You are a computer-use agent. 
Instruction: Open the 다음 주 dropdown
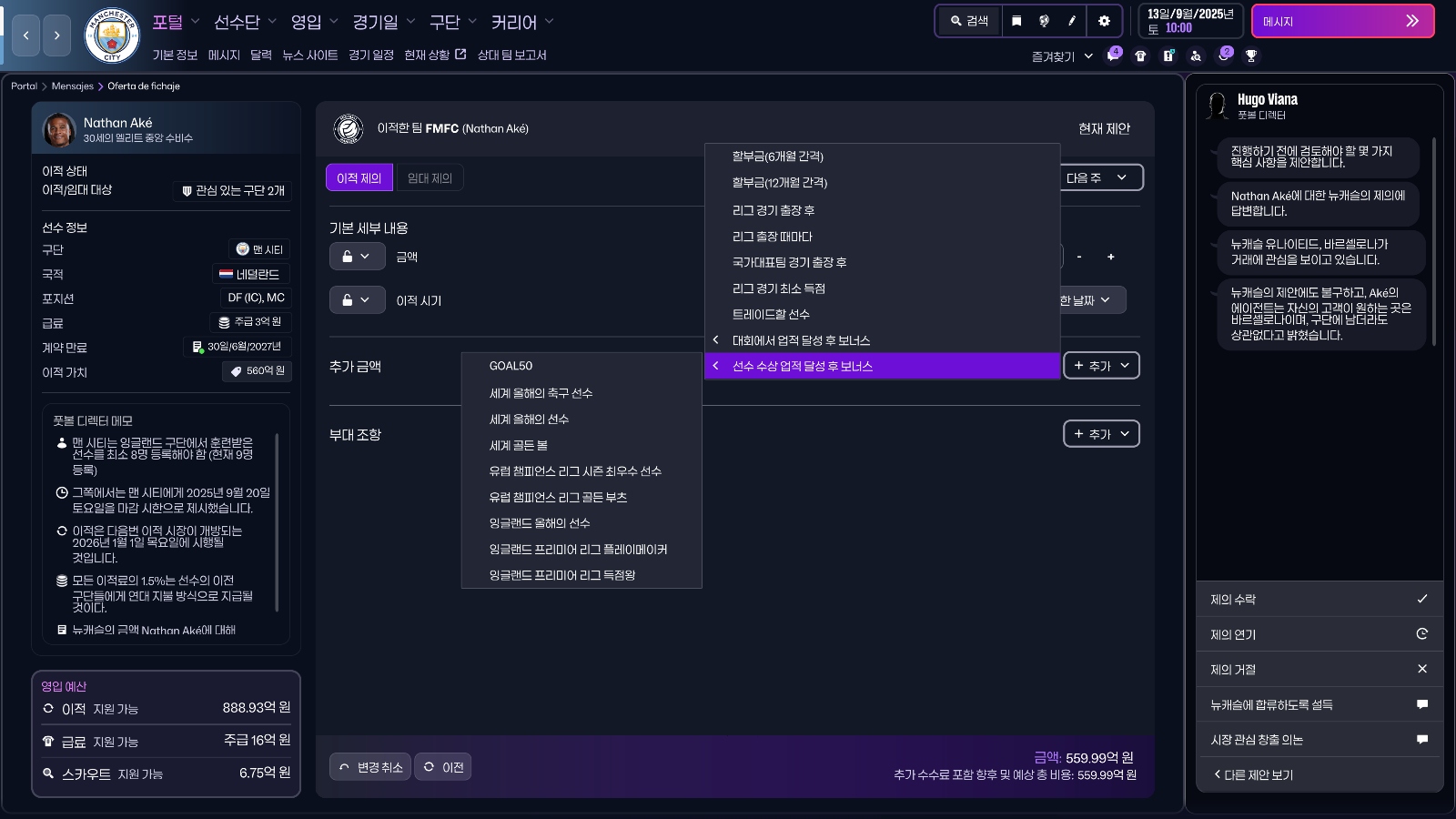click(x=1098, y=178)
